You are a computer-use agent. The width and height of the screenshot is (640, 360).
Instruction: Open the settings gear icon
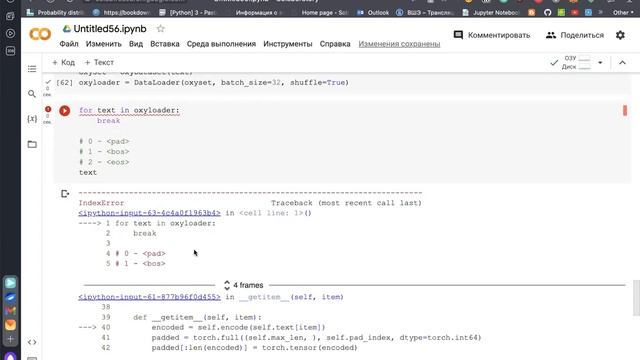(620, 35)
